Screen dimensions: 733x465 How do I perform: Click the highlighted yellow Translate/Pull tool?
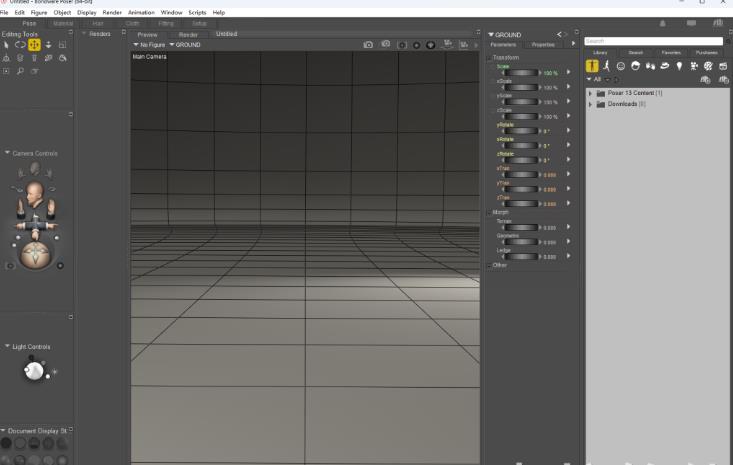34,45
